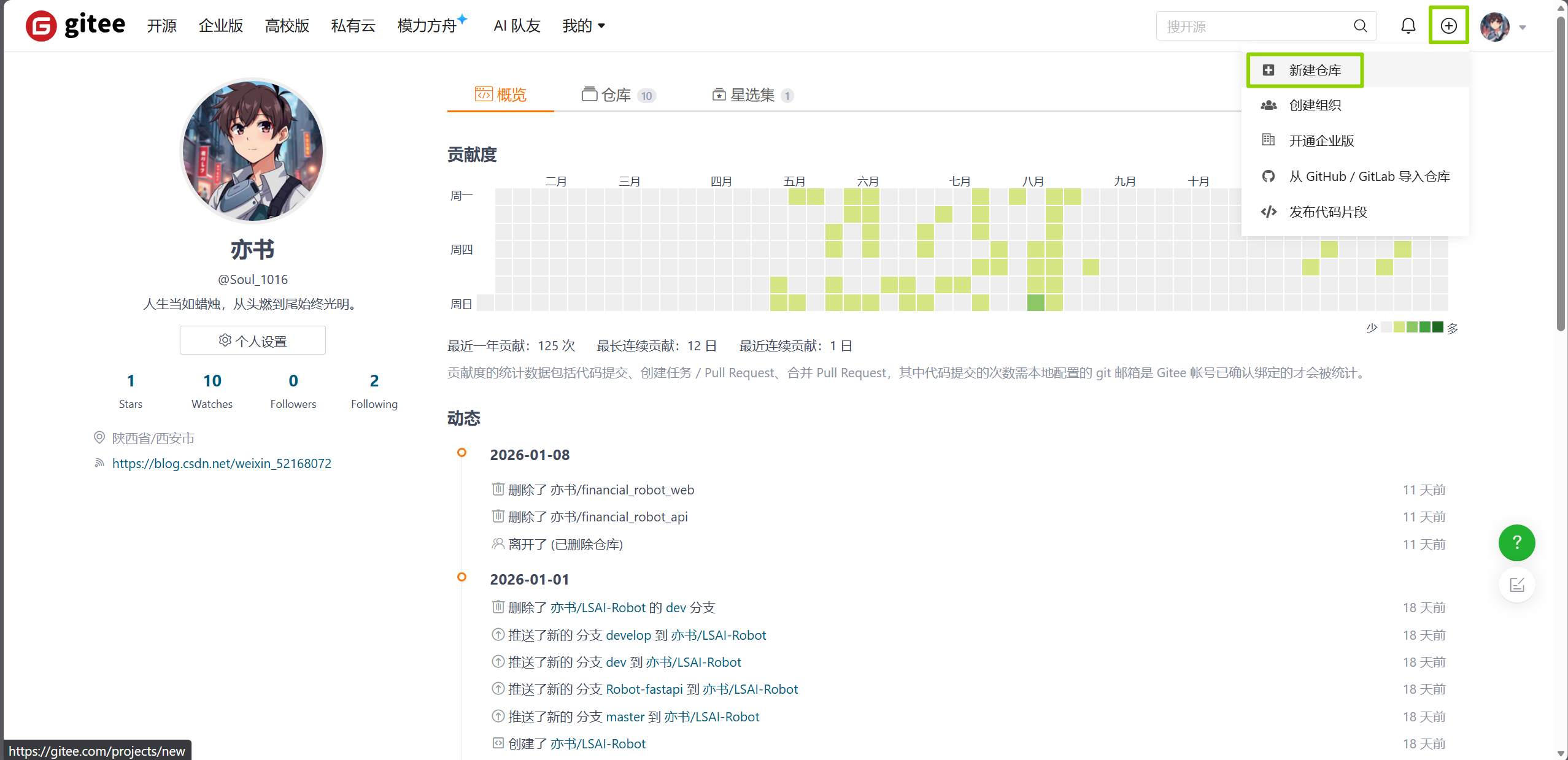Click the Gitee logo
This screenshot has width=1568, height=760.
tap(75, 25)
